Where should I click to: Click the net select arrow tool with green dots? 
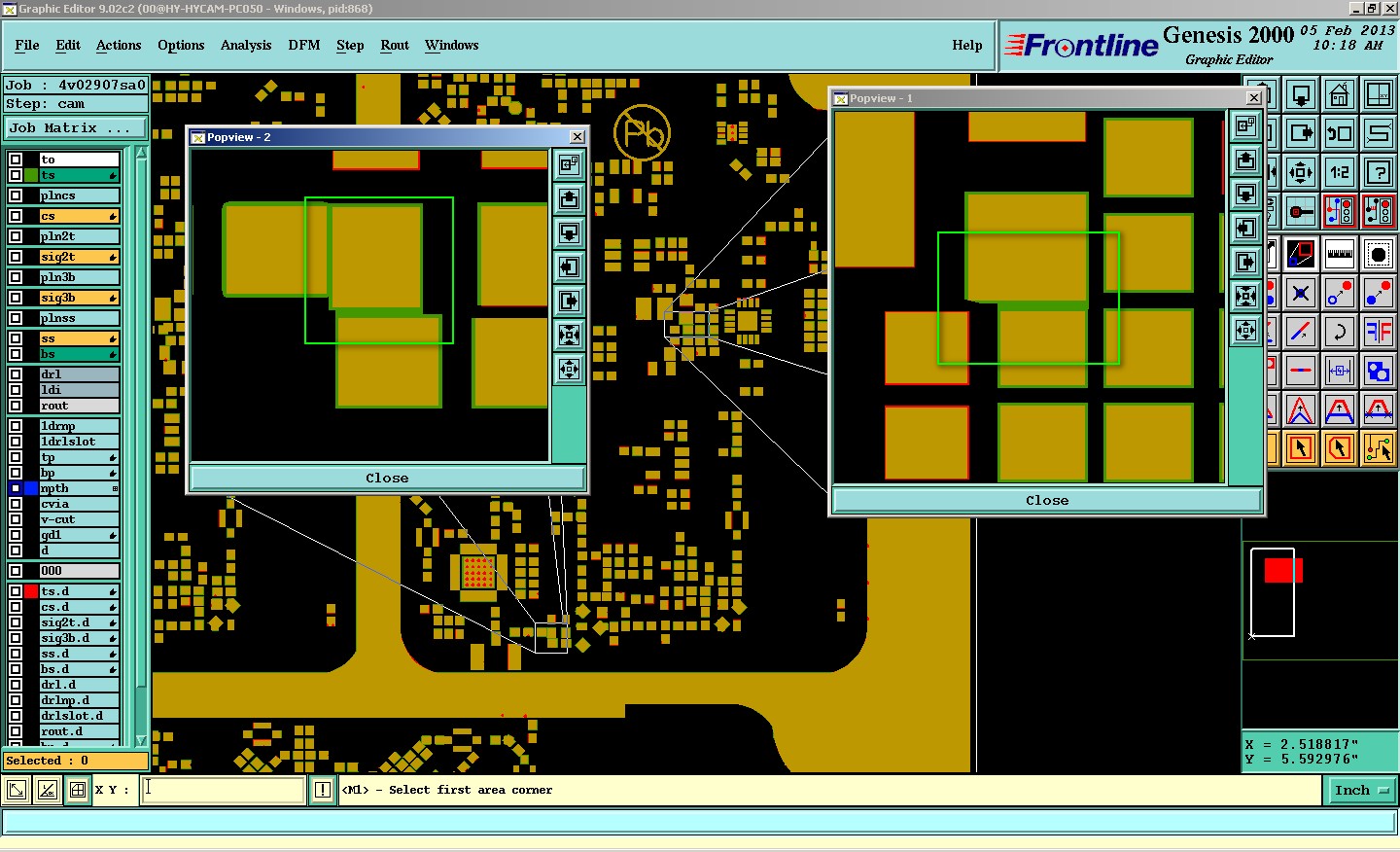point(1379,448)
